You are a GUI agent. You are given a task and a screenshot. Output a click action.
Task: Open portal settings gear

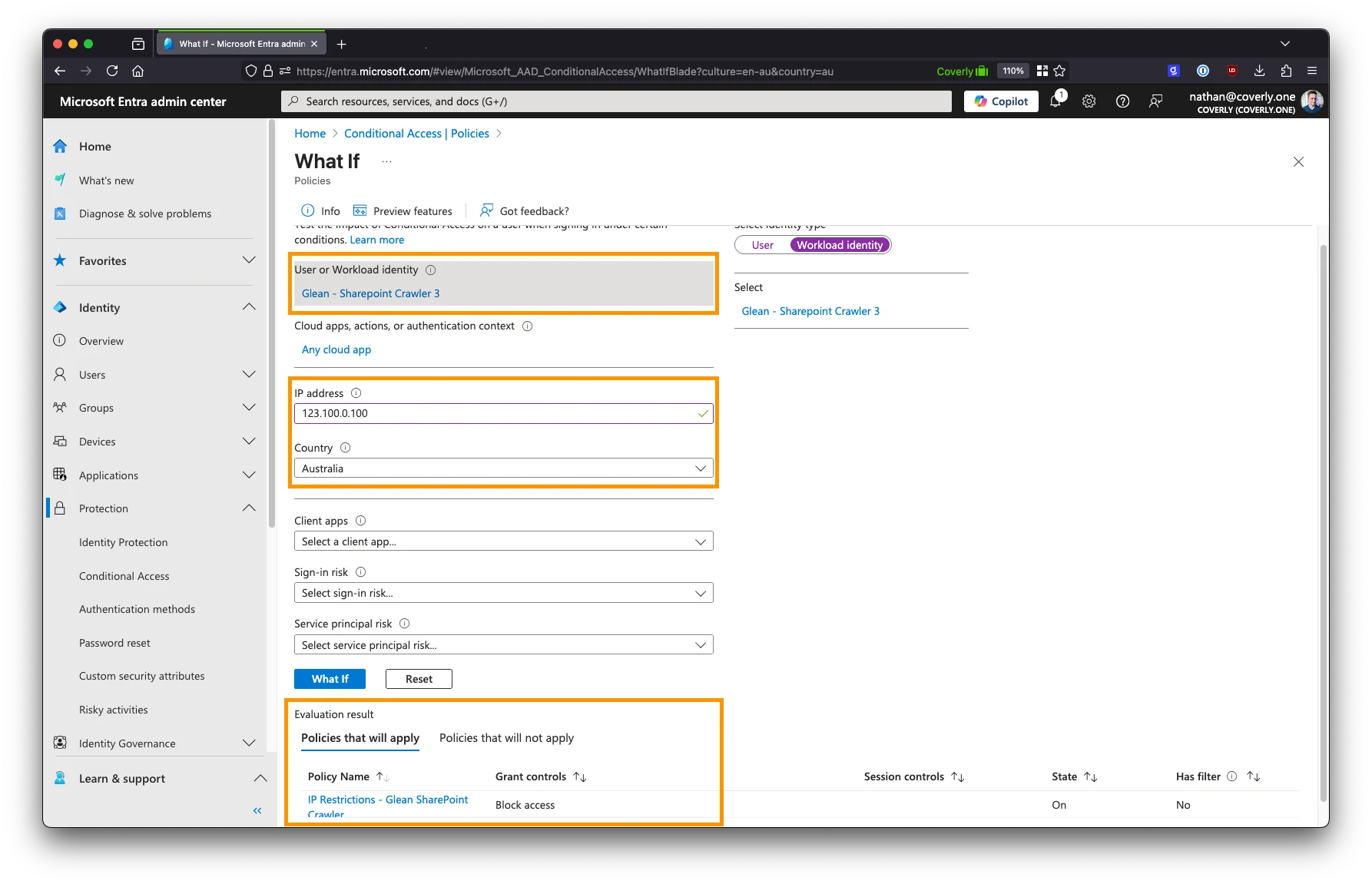[1089, 101]
